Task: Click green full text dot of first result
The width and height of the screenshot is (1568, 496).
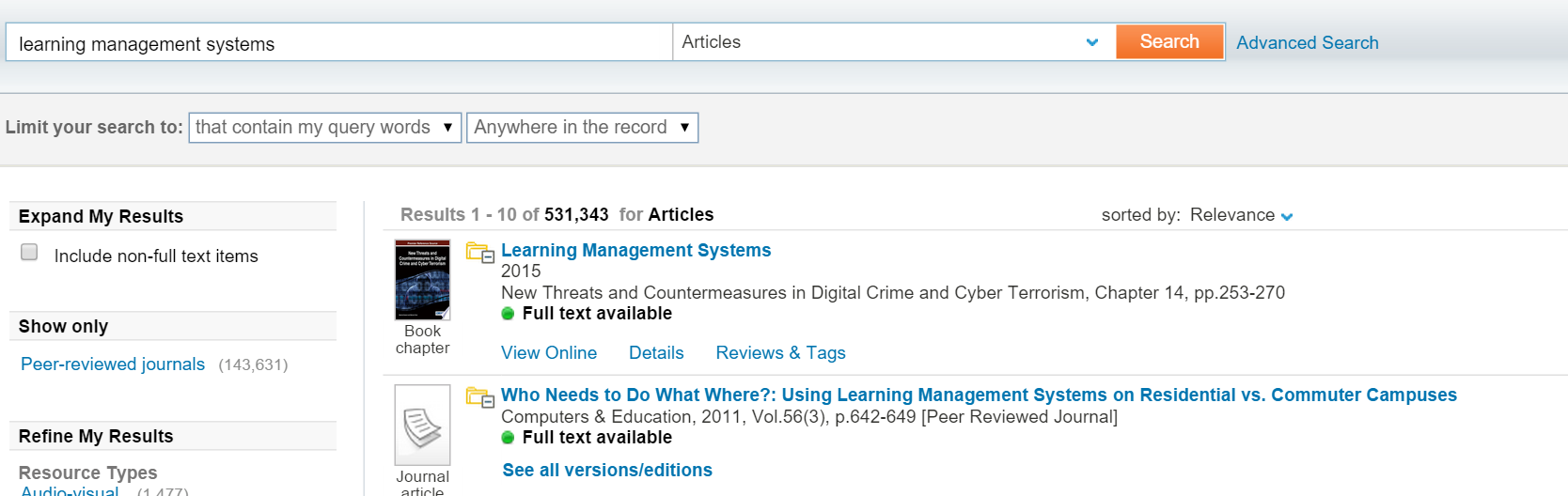Action: 509,314
